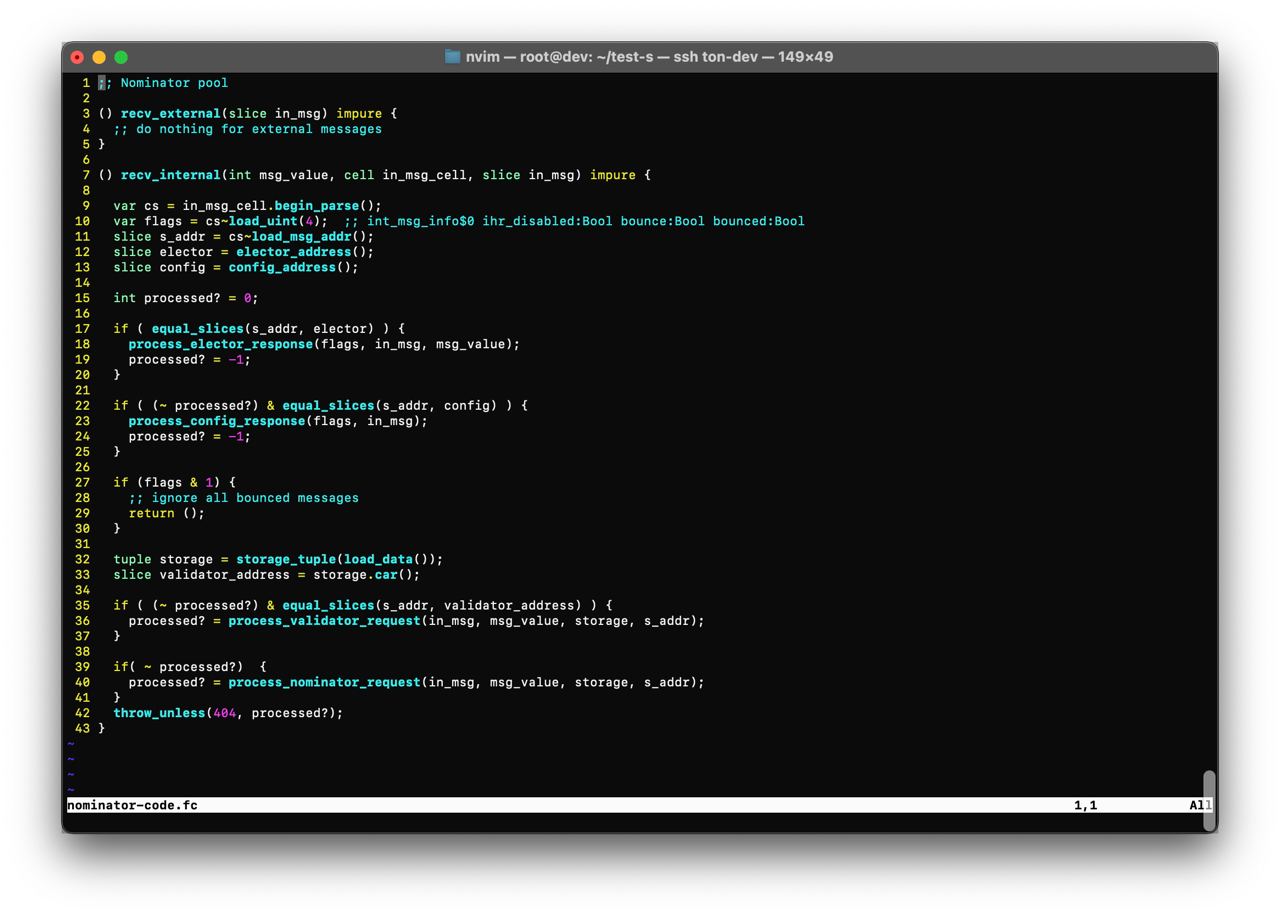Click the yellow minimize window button
Image resolution: width=1280 pixels, height=915 pixels.
(99, 57)
